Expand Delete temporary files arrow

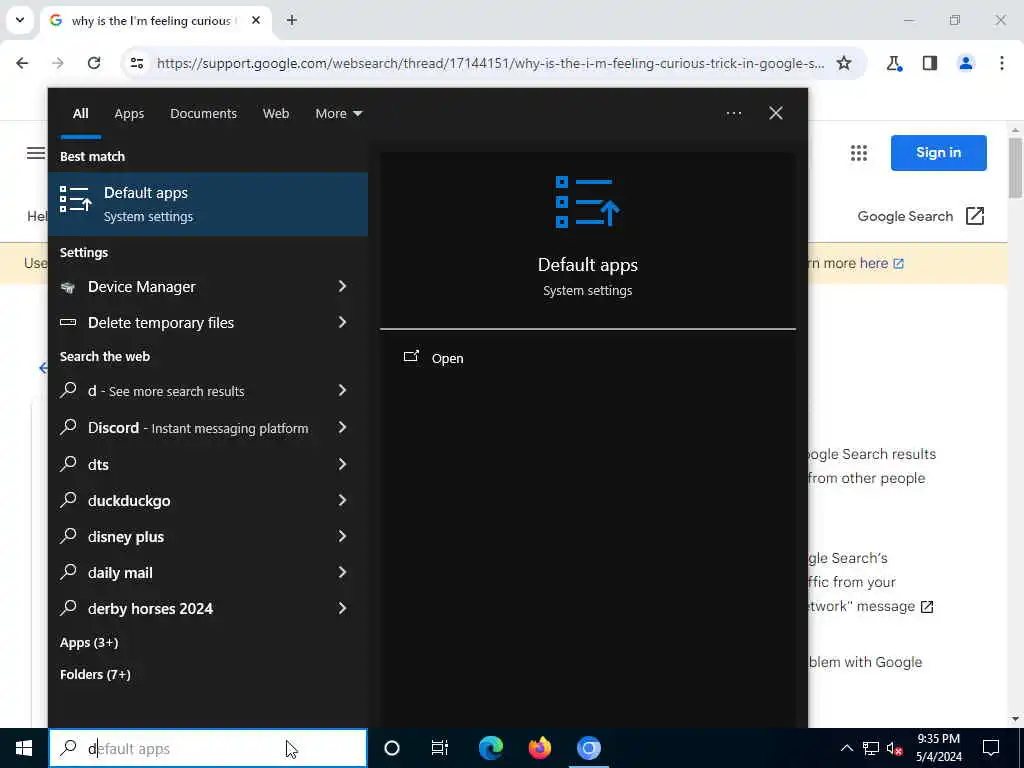click(x=342, y=322)
